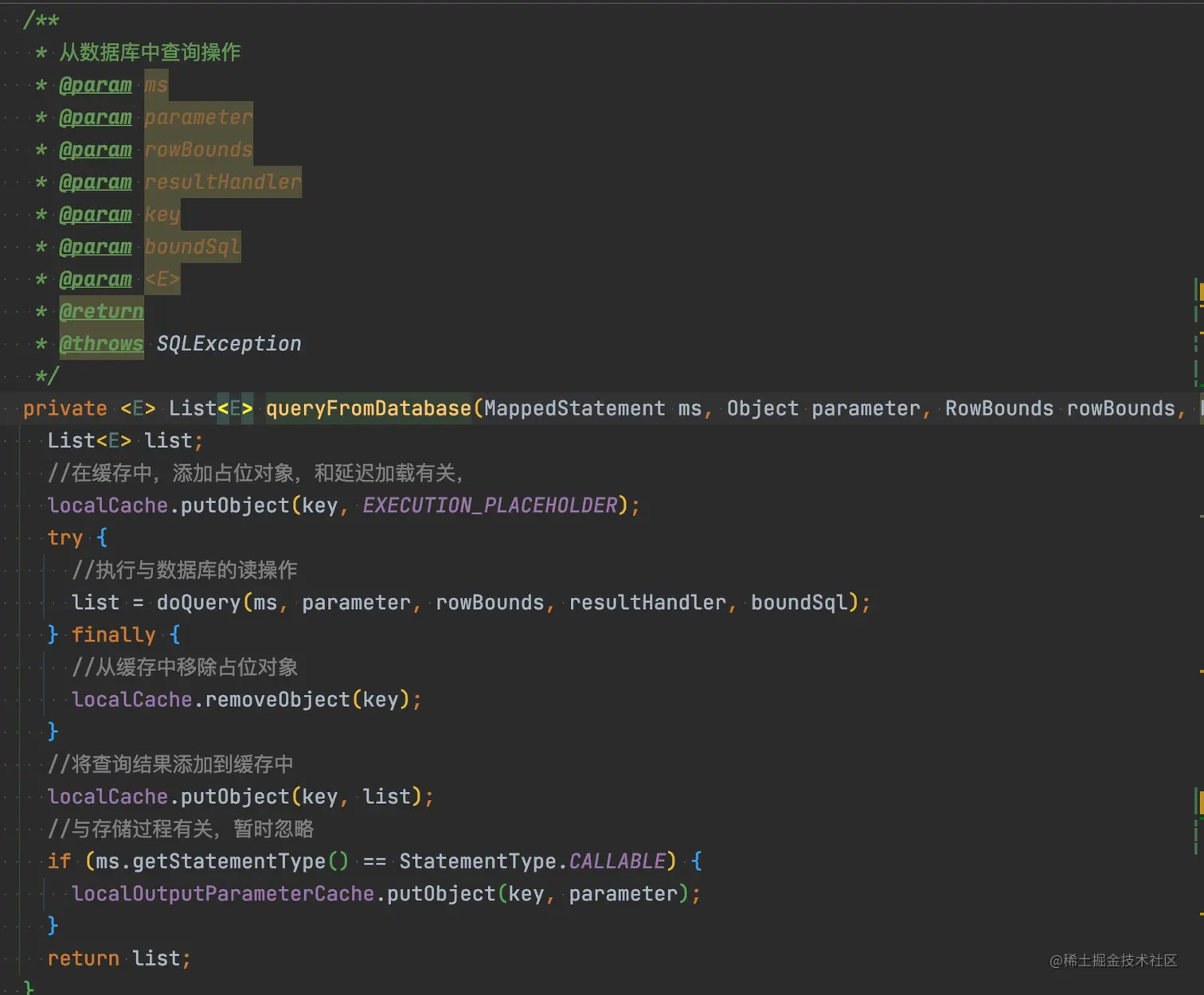1204x995 pixels.
Task: Click the Javadoc comment 从数据库中查询操作
Action: 150,53
